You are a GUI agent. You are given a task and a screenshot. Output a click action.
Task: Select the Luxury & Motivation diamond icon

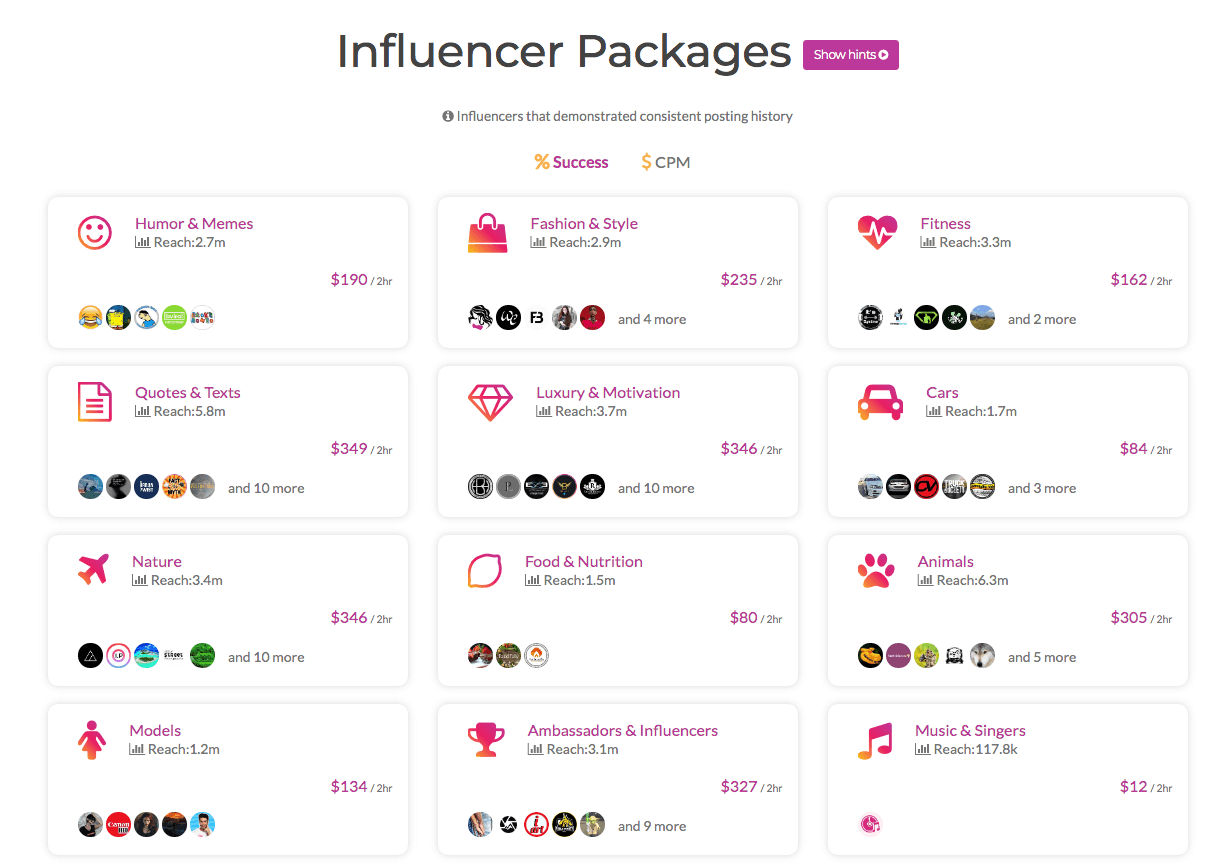[x=490, y=402]
